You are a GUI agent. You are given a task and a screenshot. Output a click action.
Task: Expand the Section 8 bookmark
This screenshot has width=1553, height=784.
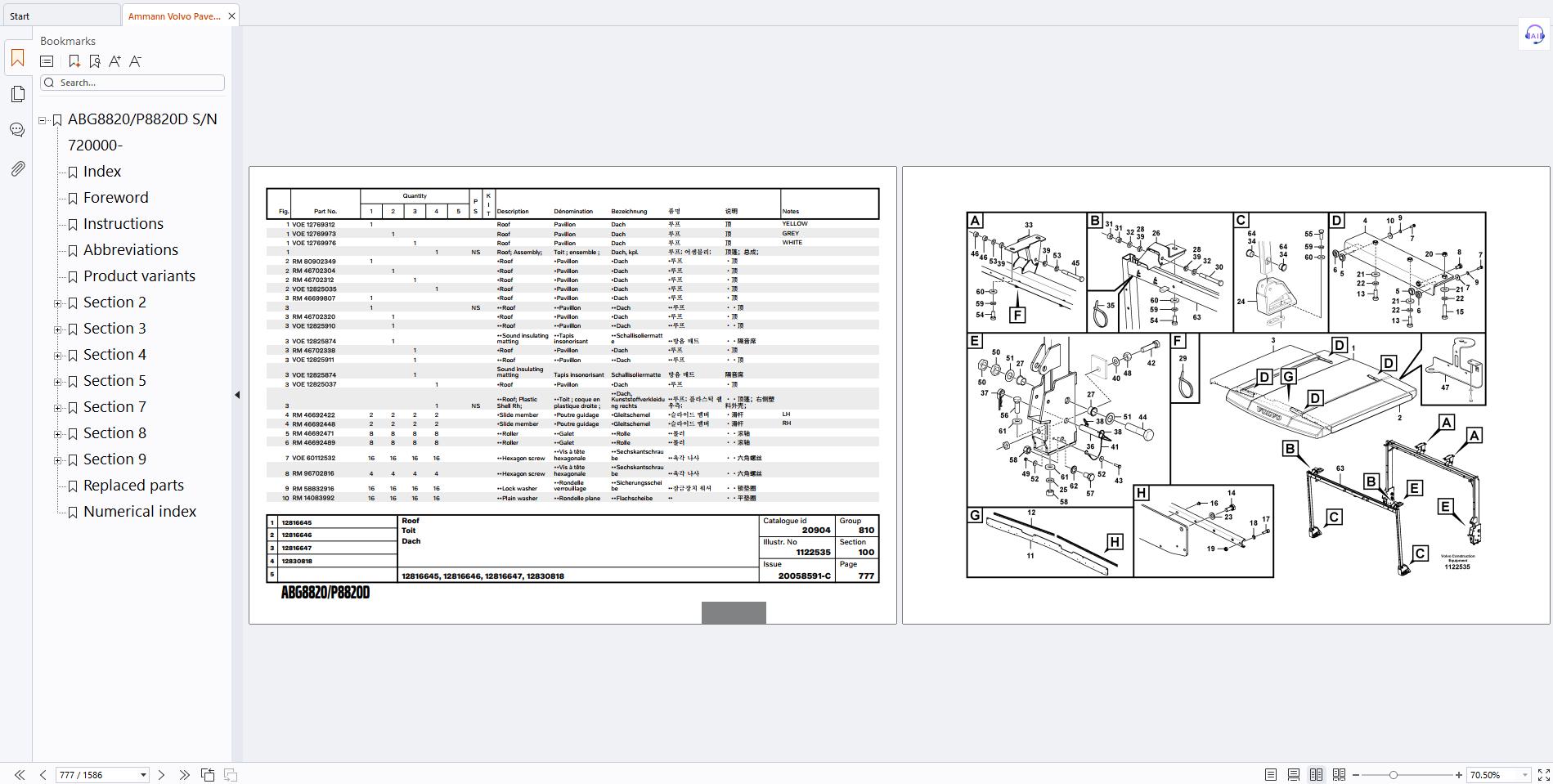[57, 434]
